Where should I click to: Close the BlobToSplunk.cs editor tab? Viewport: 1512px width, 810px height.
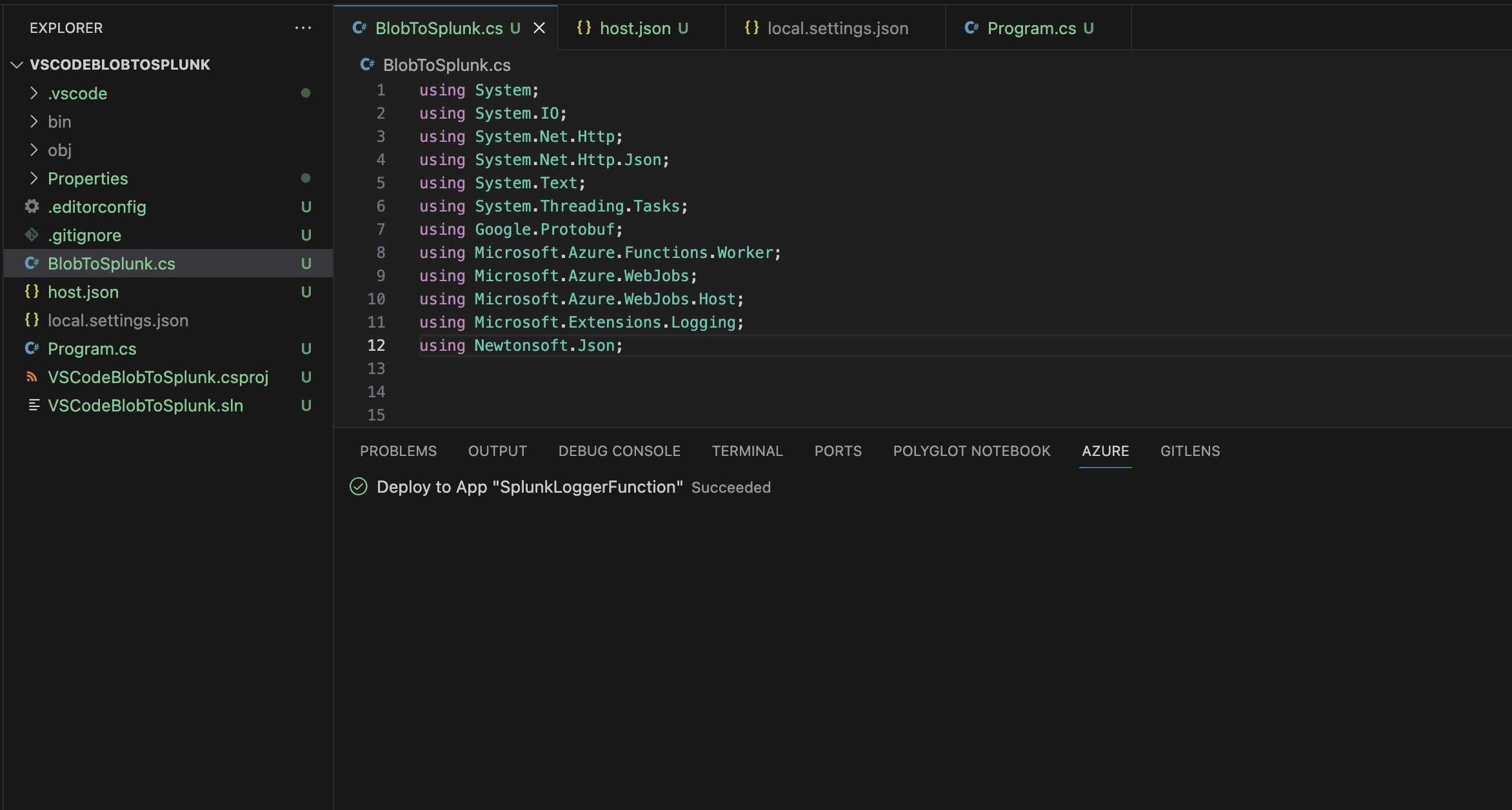tap(539, 28)
